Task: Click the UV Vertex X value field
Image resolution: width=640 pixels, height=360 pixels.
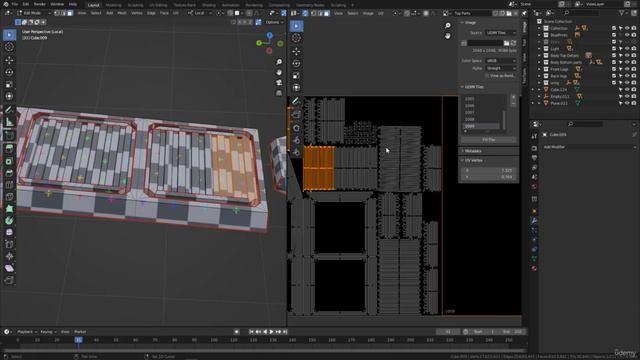Action: [489, 170]
